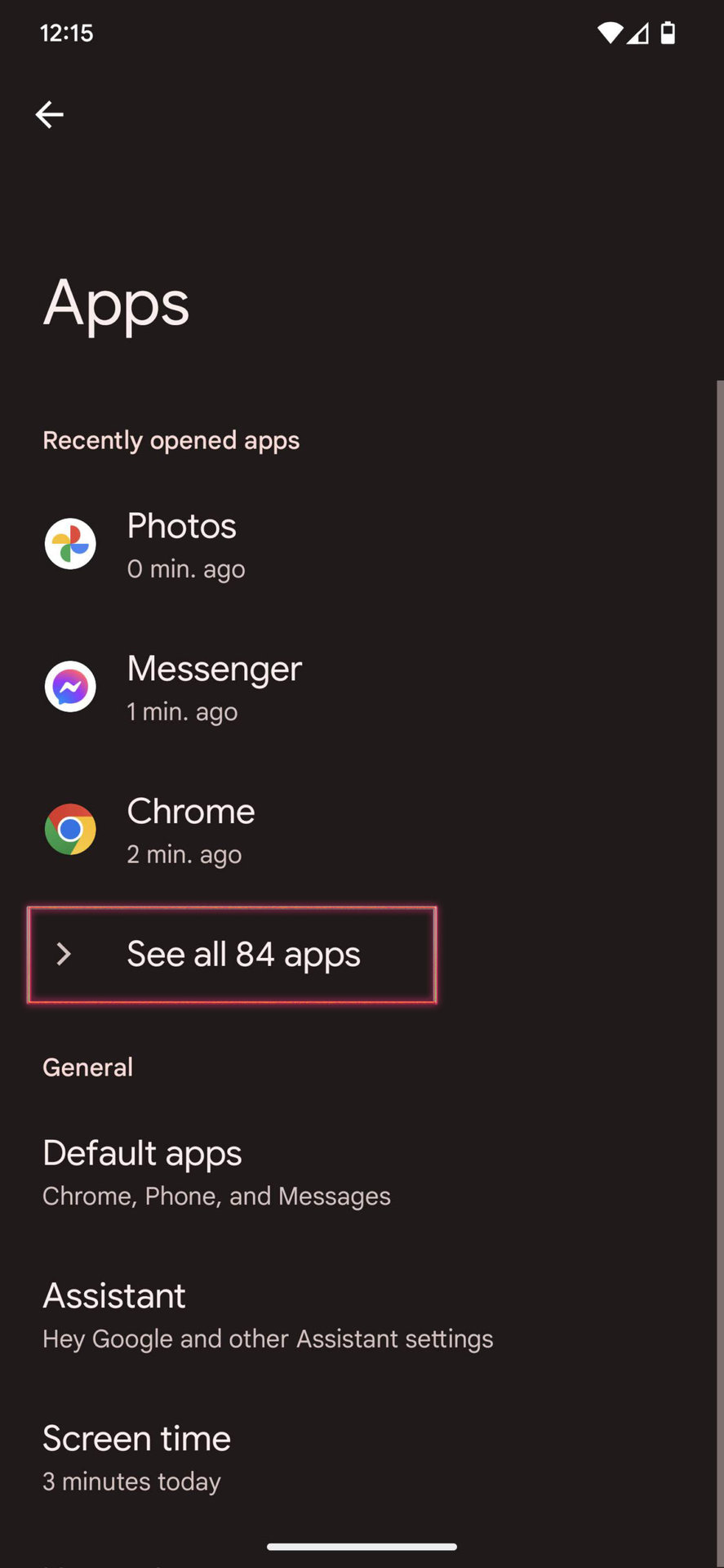
Task: Tap the Google Photos pinwheel icon
Action: coord(70,544)
